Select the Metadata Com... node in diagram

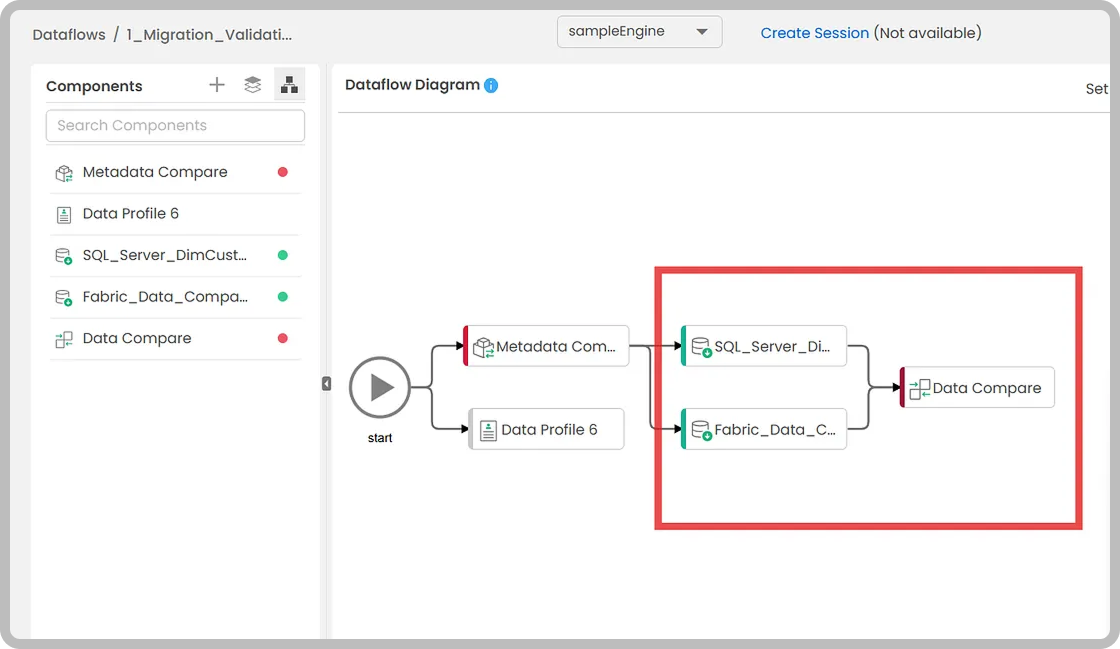546,346
